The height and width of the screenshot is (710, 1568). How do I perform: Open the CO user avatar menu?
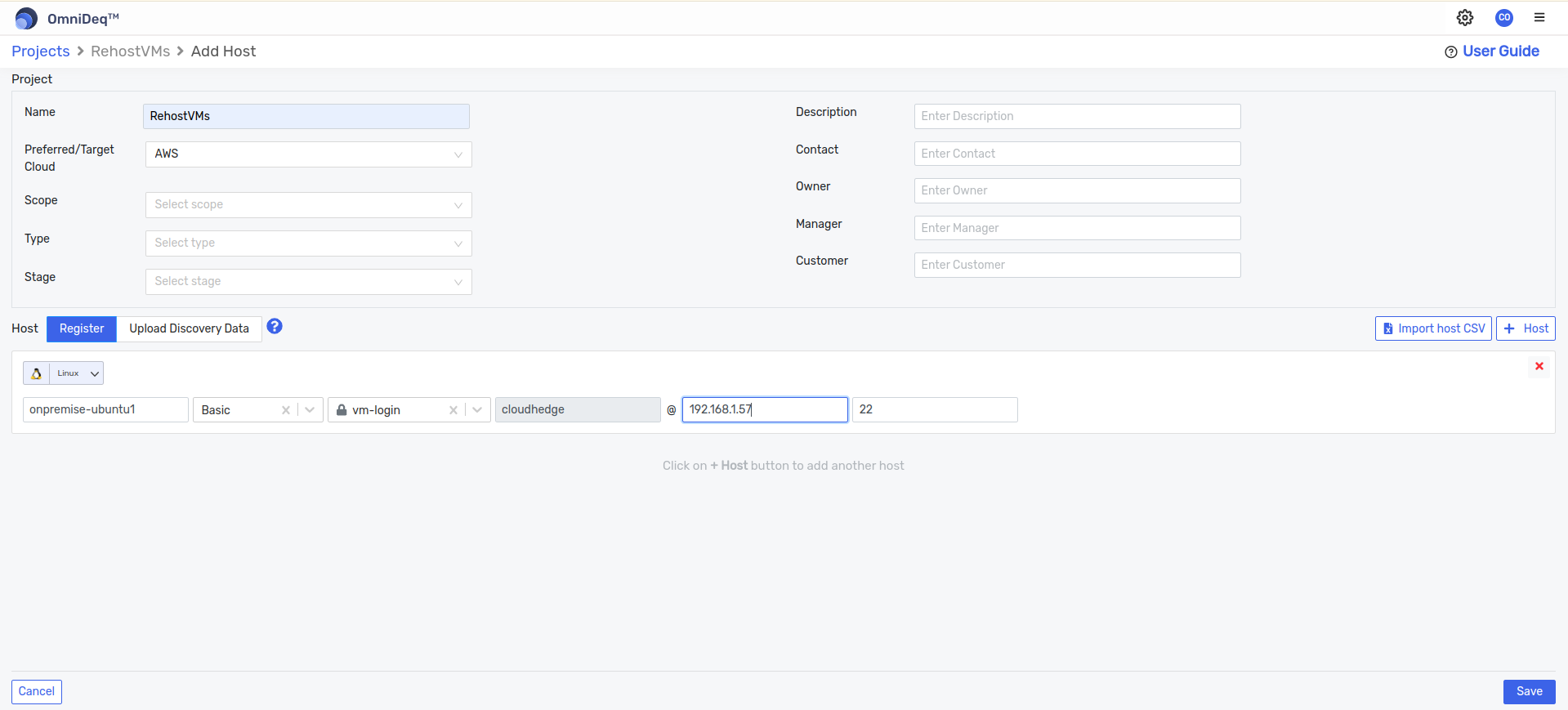pos(1504,17)
